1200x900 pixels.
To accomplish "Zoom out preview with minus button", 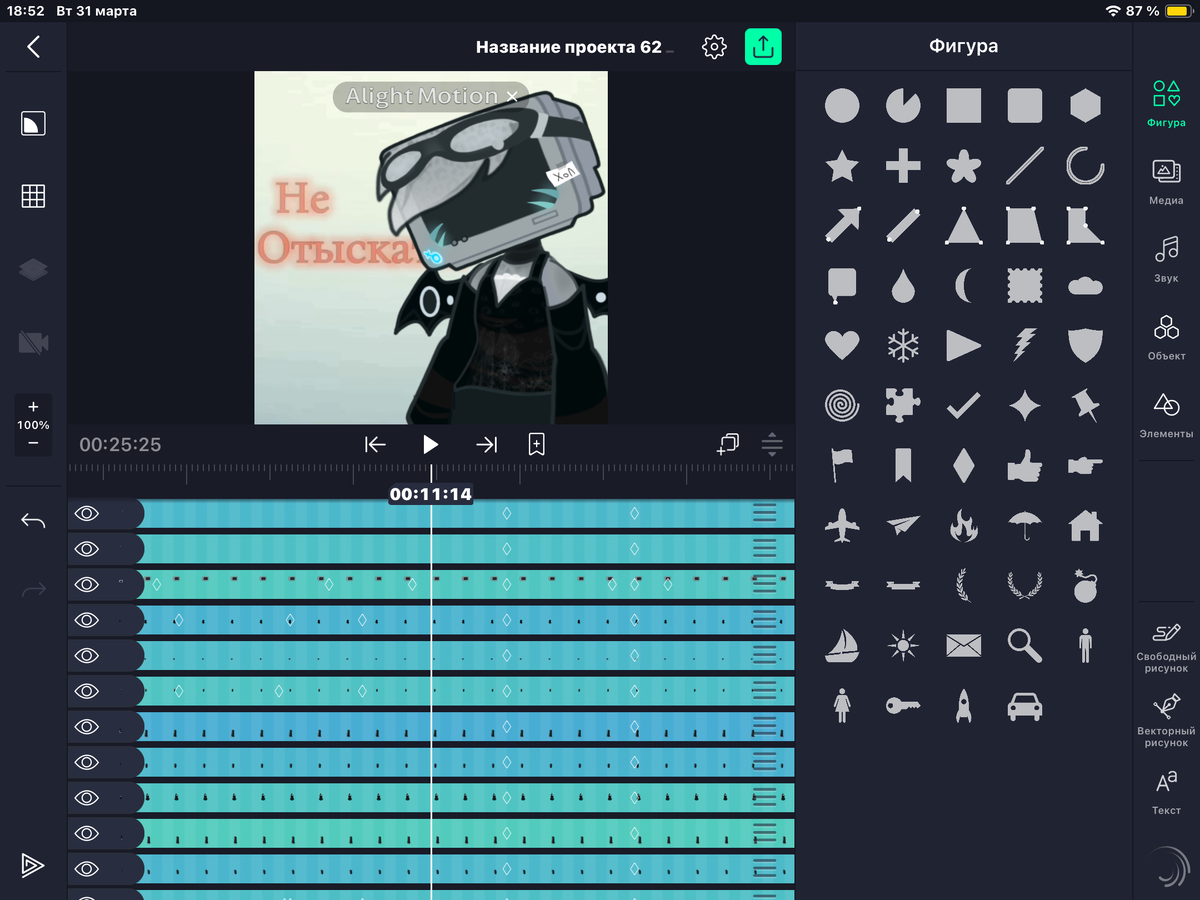I will point(33,443).
